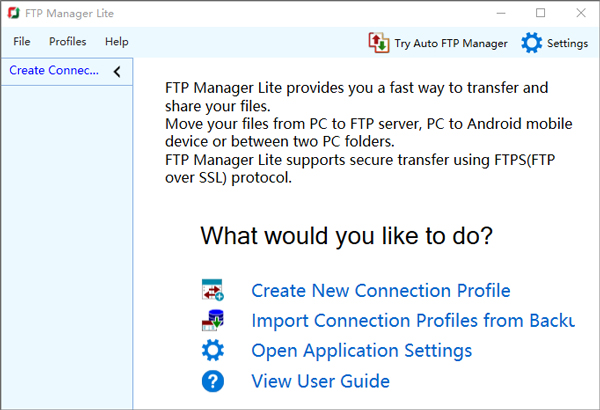Click the FTP Manager Lite title bar icon
600x410 pixels.
[14, 13]
